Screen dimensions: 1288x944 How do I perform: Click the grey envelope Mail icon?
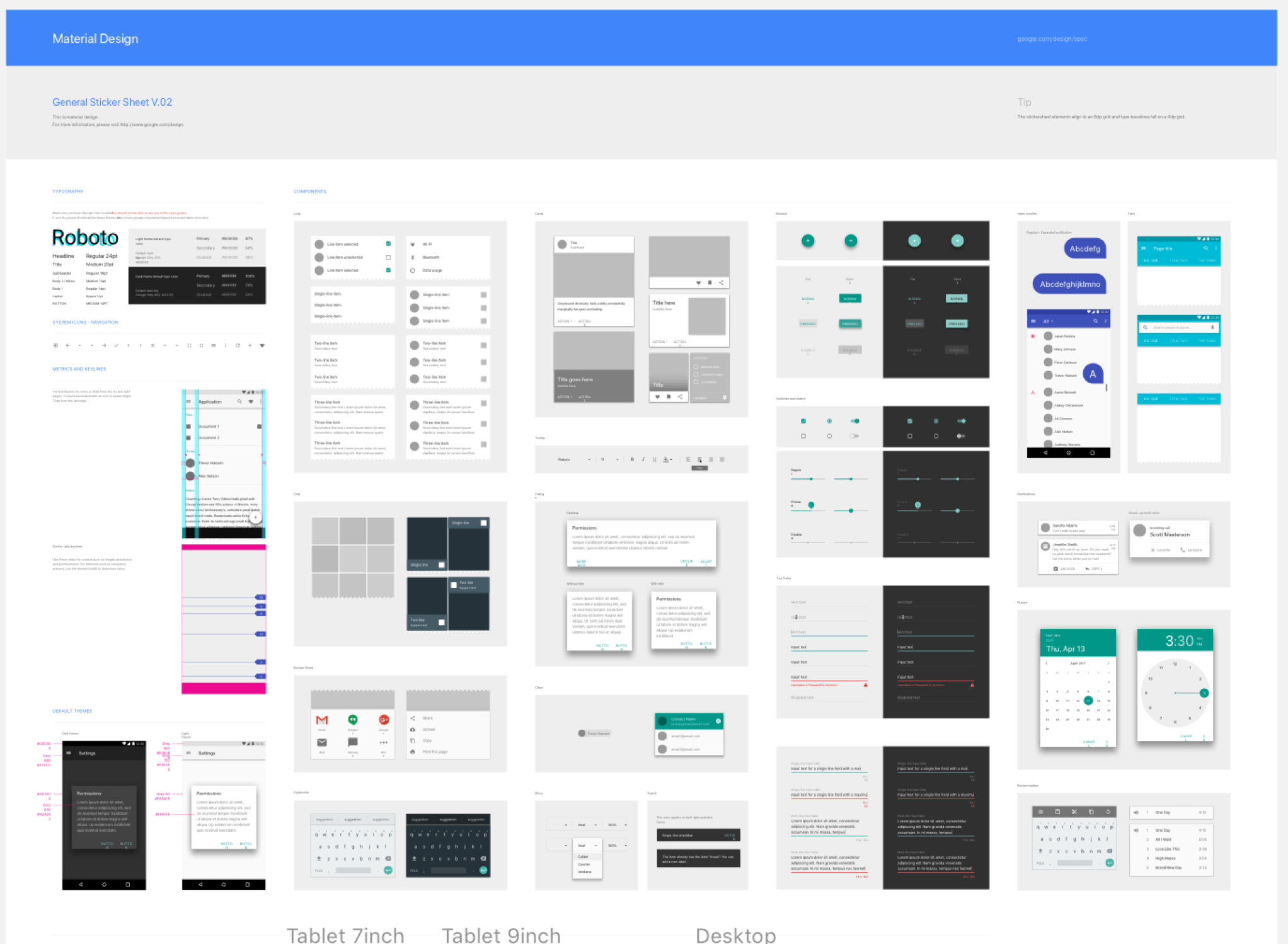pos(322,742)
